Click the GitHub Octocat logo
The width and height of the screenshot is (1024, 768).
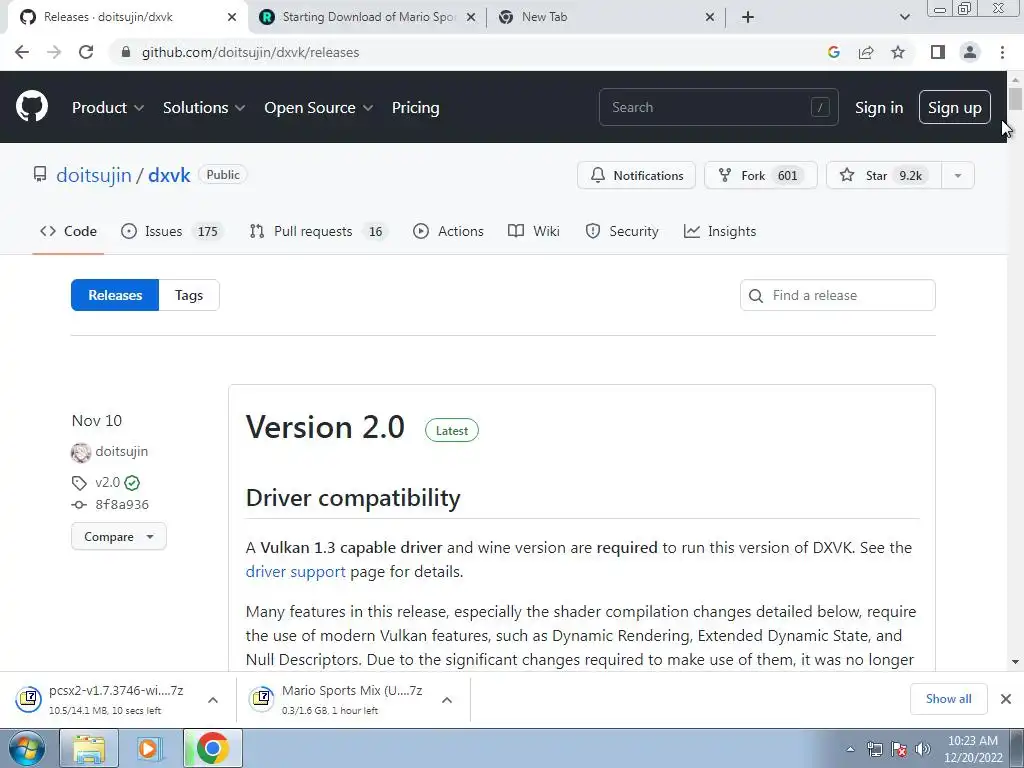click(x=31, y=107)
